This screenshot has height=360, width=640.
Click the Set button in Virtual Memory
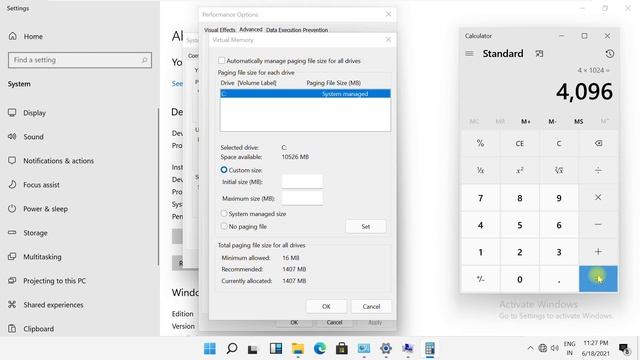click(x=366, y=226)
